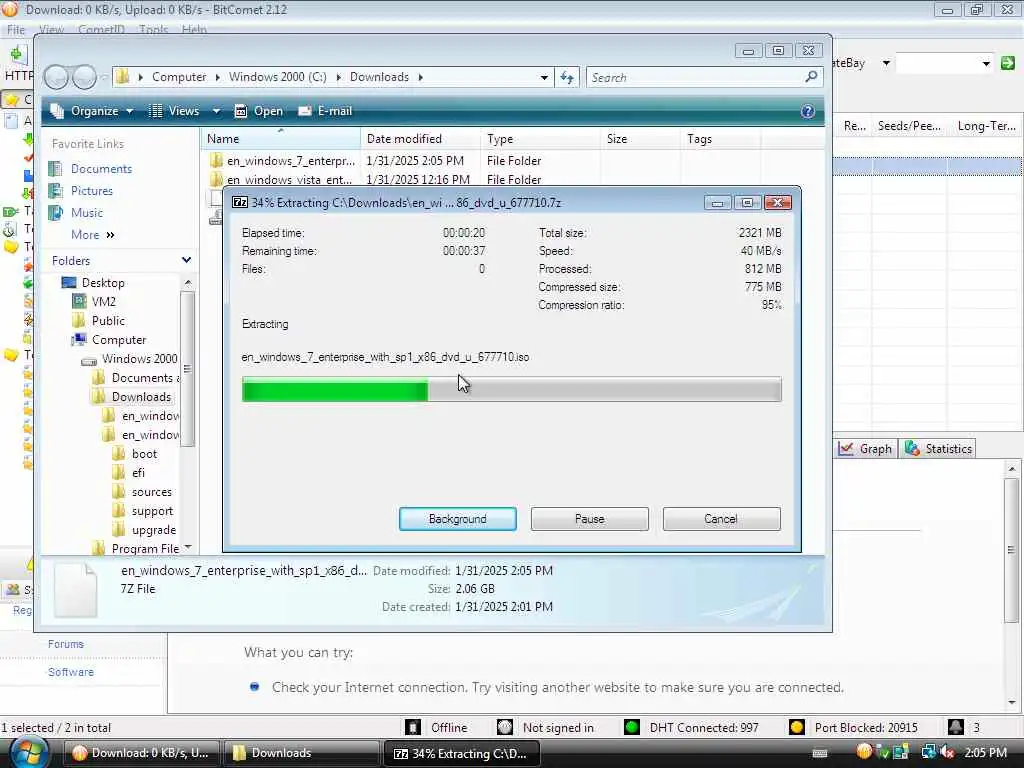
Task: Switch to Downloads taskbar button
Action: pyautogui.click(x=300, y=753)
